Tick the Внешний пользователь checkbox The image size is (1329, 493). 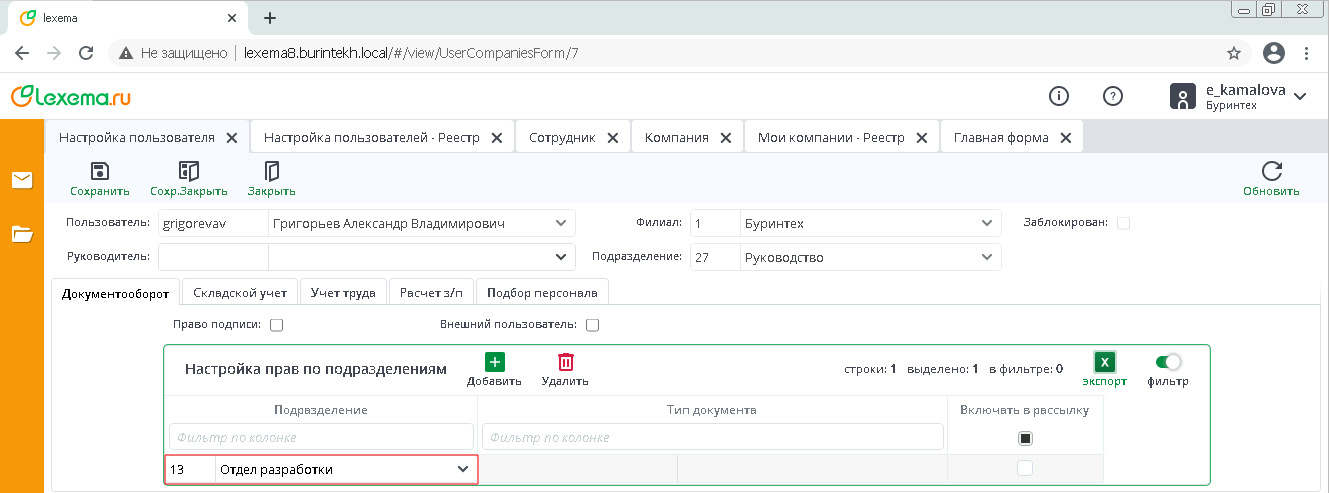point(593,325)
